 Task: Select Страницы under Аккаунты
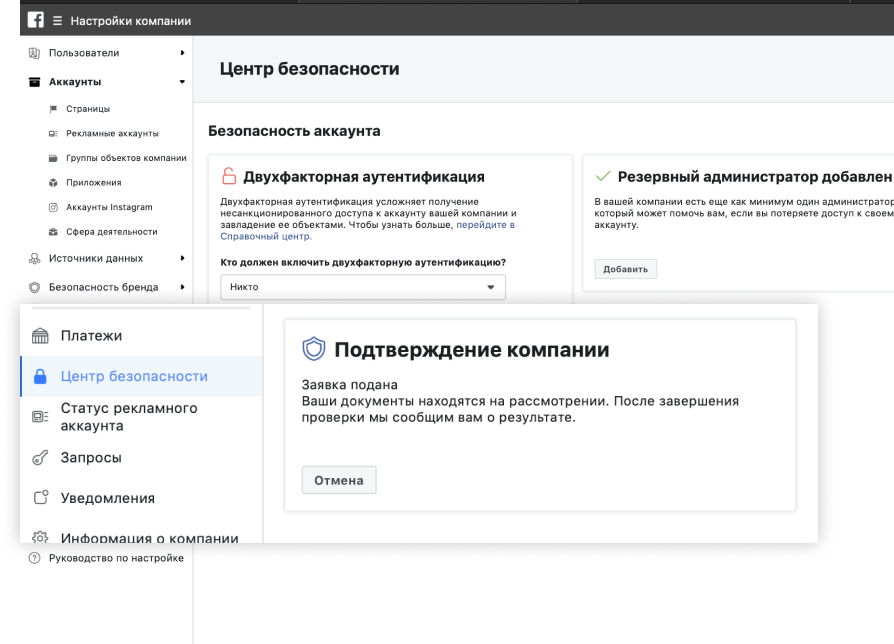point(88,108)
